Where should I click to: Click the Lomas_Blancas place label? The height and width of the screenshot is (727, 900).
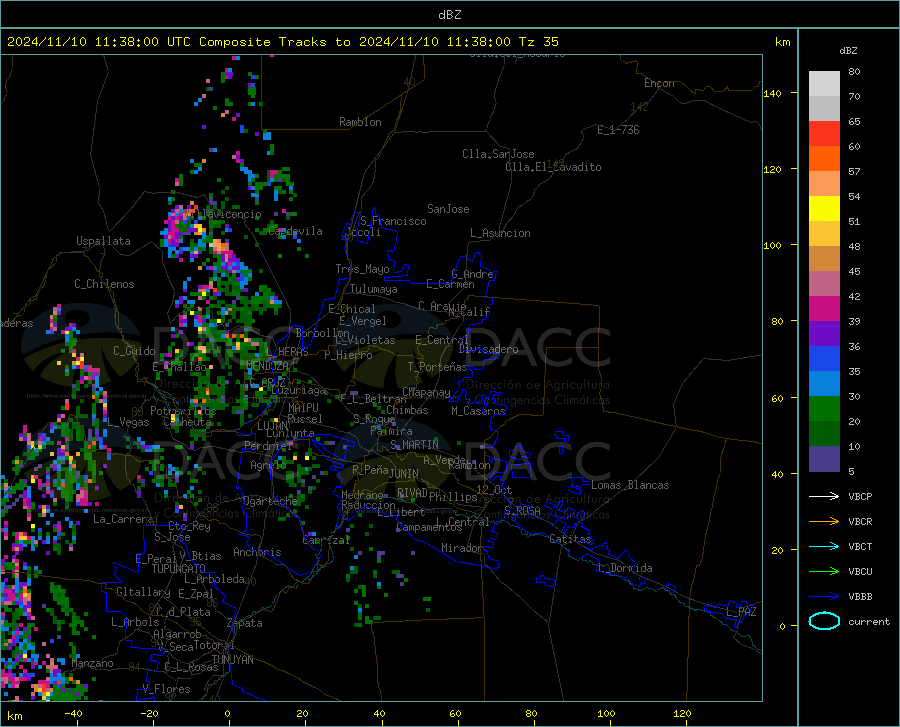[x=630, y=485]
